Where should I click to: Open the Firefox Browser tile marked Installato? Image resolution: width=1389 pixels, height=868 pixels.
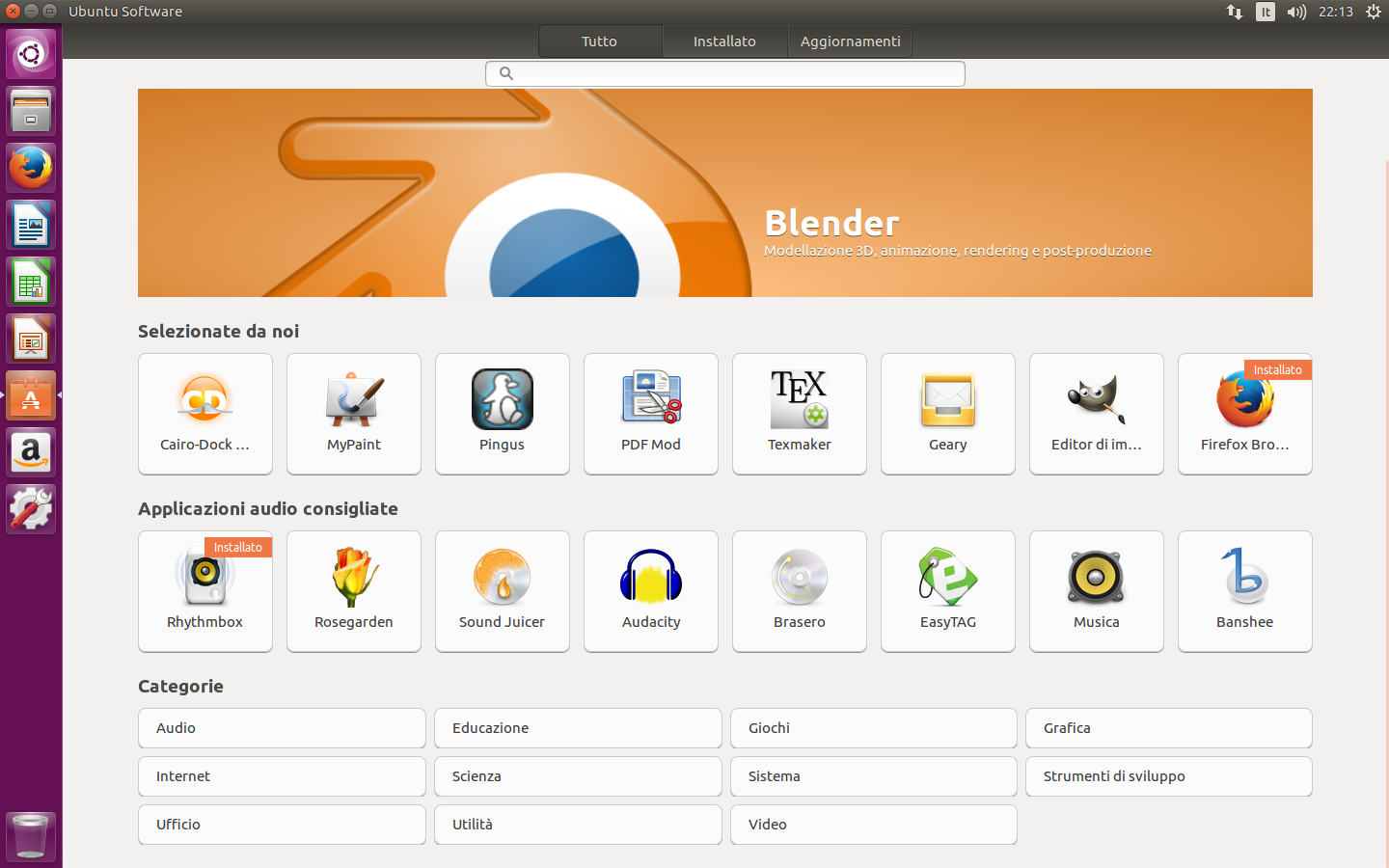[x=1244, y=414]
